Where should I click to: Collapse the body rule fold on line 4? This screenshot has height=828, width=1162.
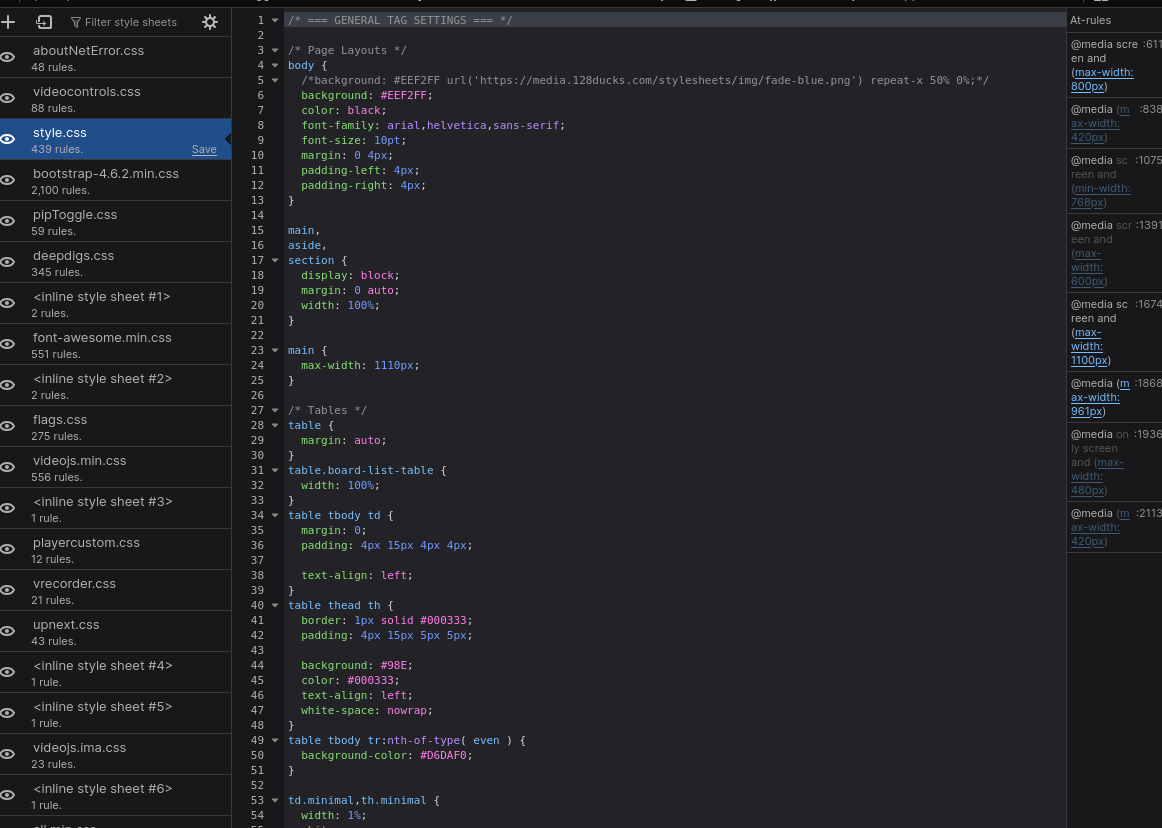(275, 65)
